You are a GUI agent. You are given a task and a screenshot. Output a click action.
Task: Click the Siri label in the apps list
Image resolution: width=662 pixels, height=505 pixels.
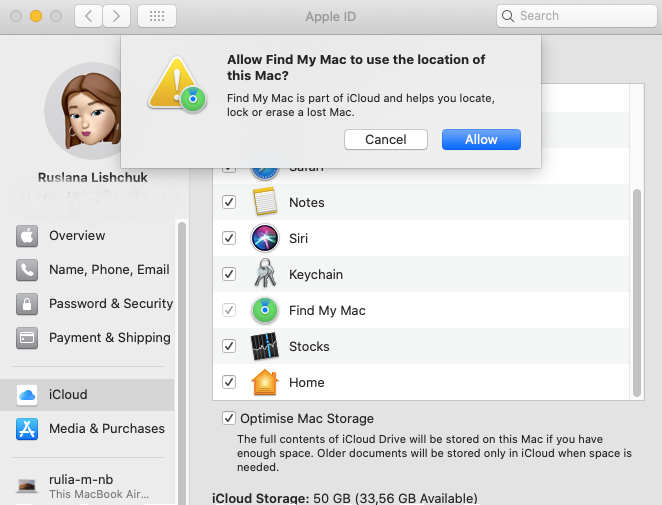[298, 239]
